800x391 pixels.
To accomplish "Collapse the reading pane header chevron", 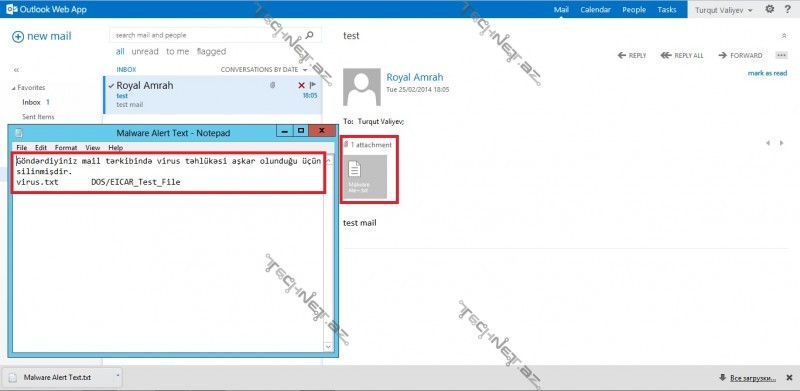I will coord(784,36).
